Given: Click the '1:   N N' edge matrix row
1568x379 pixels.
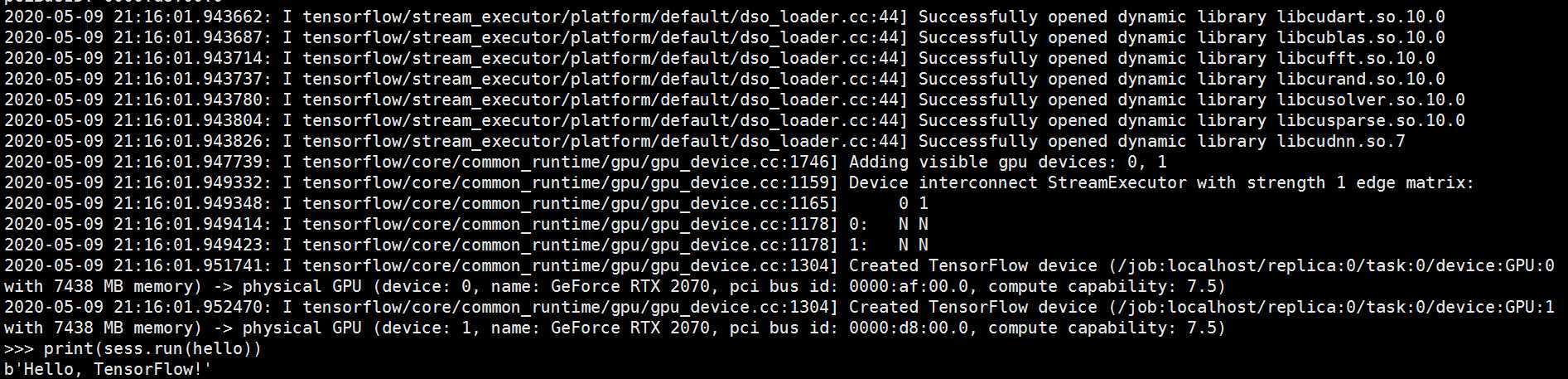Looking at the screenshot, I should click(x=888, y=245).
